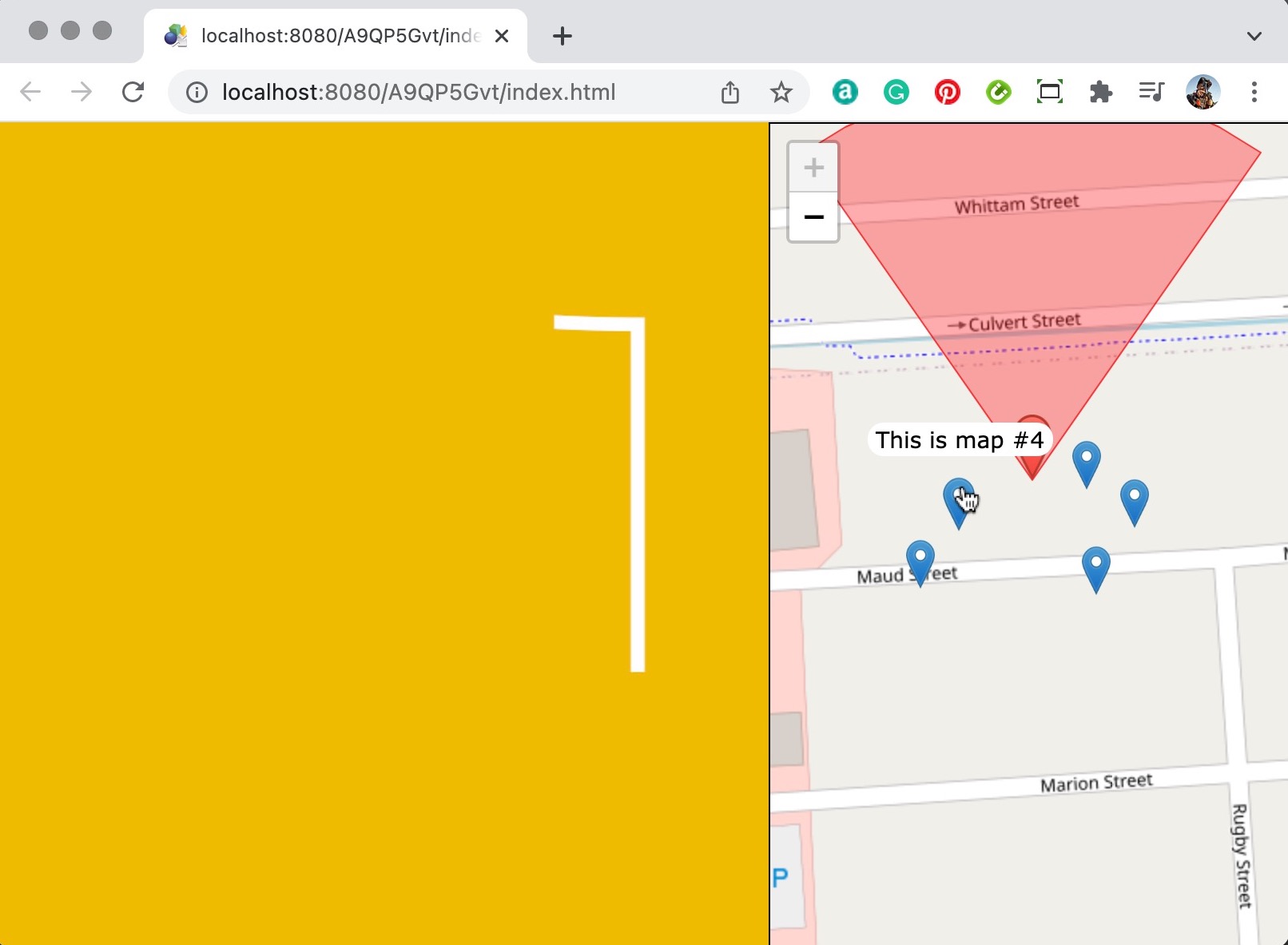The image size is (1288, 945).
Task: Zoom in the map with plus button
Action: point(813,168)
